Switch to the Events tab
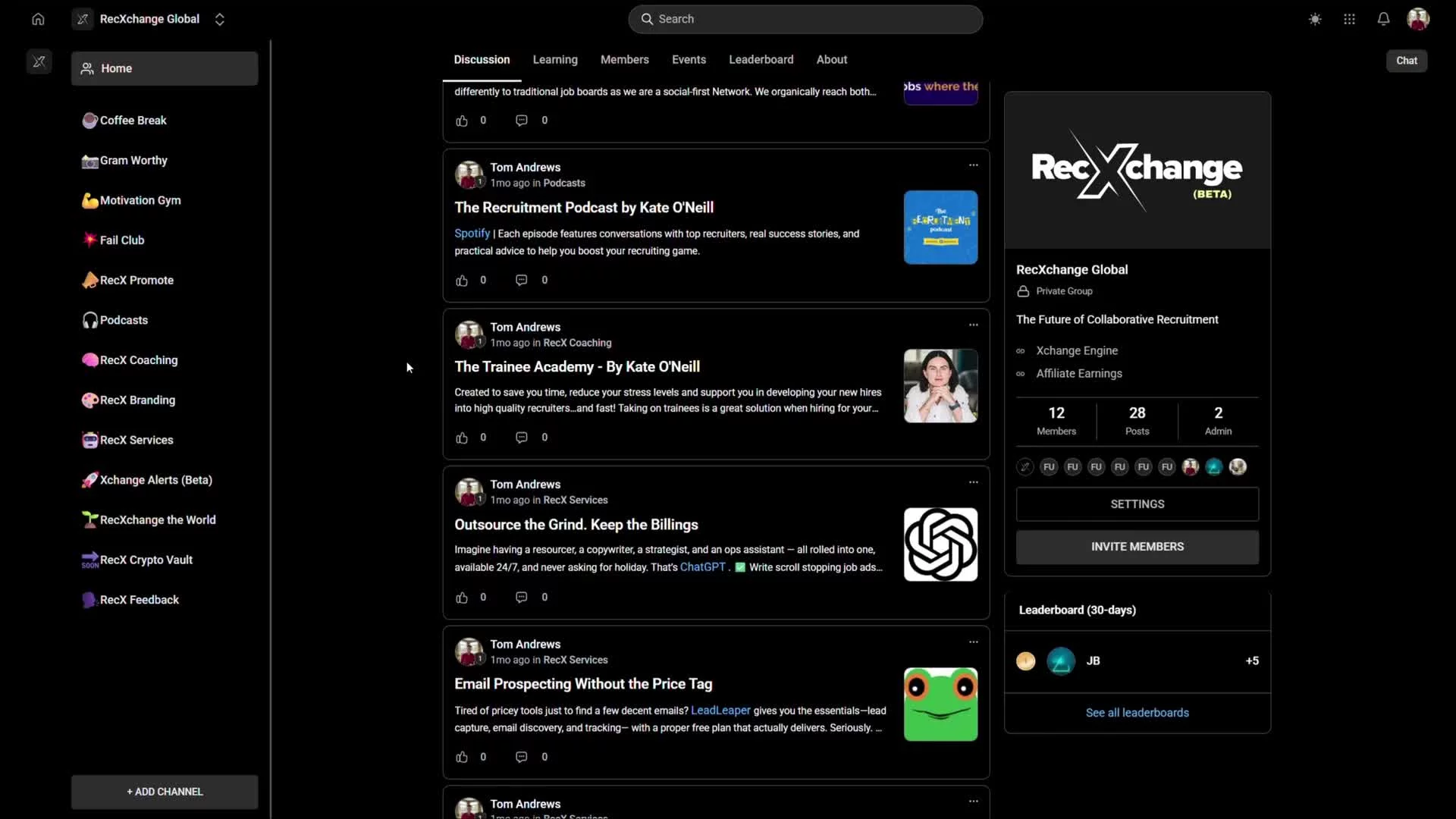The height and width of the screenshot is (819, 1456). click(689, 60)
